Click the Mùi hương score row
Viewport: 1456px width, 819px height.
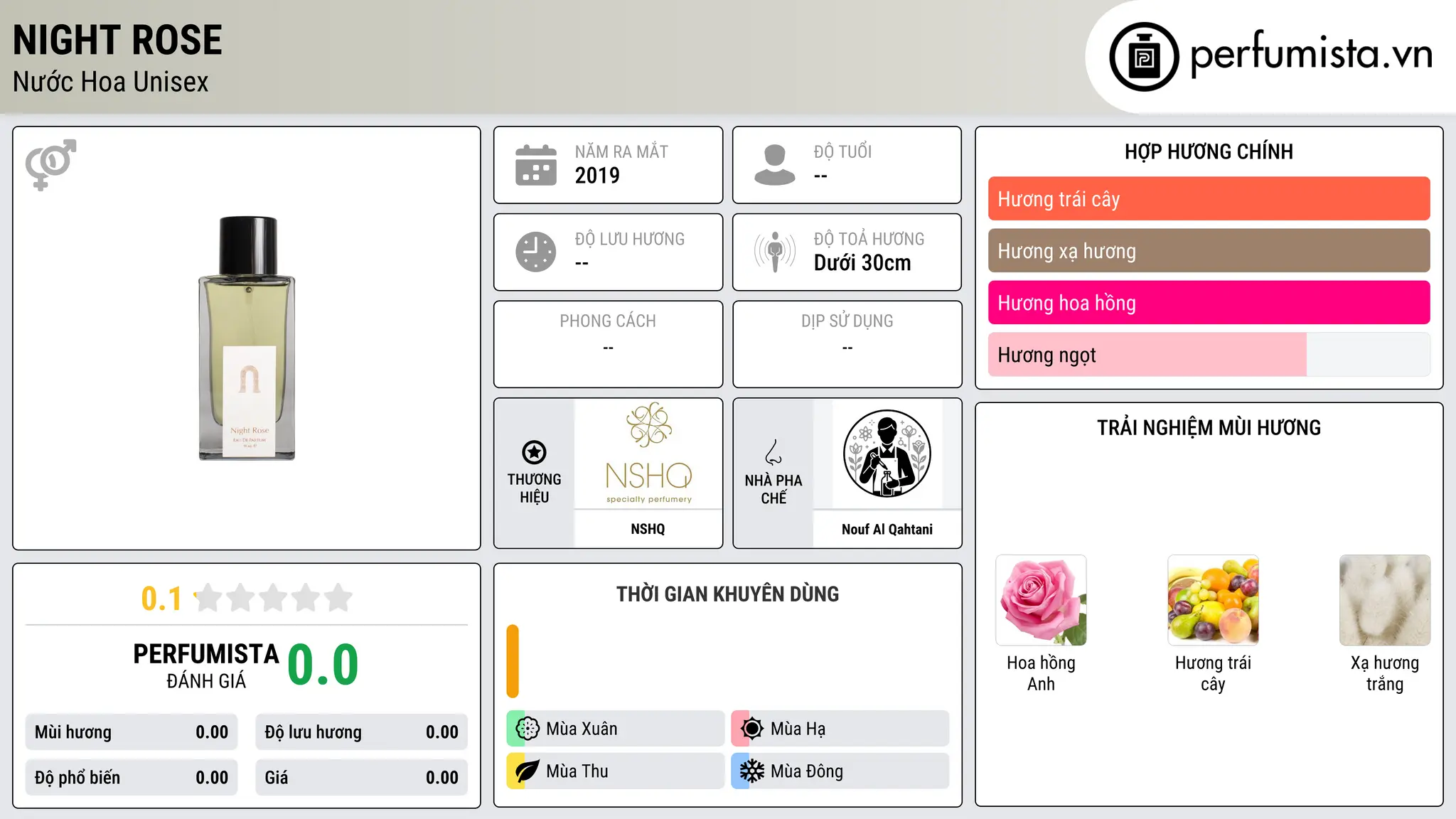132,732
